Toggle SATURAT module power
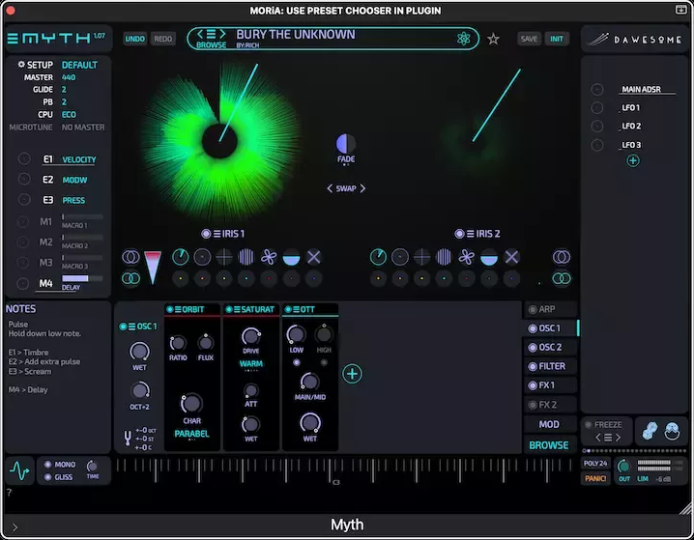Screen dimensions: 694x540 229,309
